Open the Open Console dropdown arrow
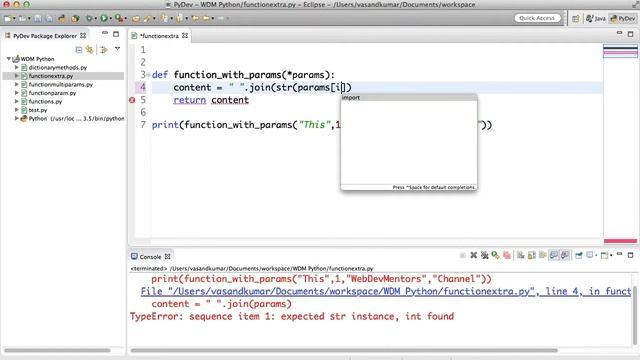Viewport: 640px width, 360px height. [x=611, y=256]
